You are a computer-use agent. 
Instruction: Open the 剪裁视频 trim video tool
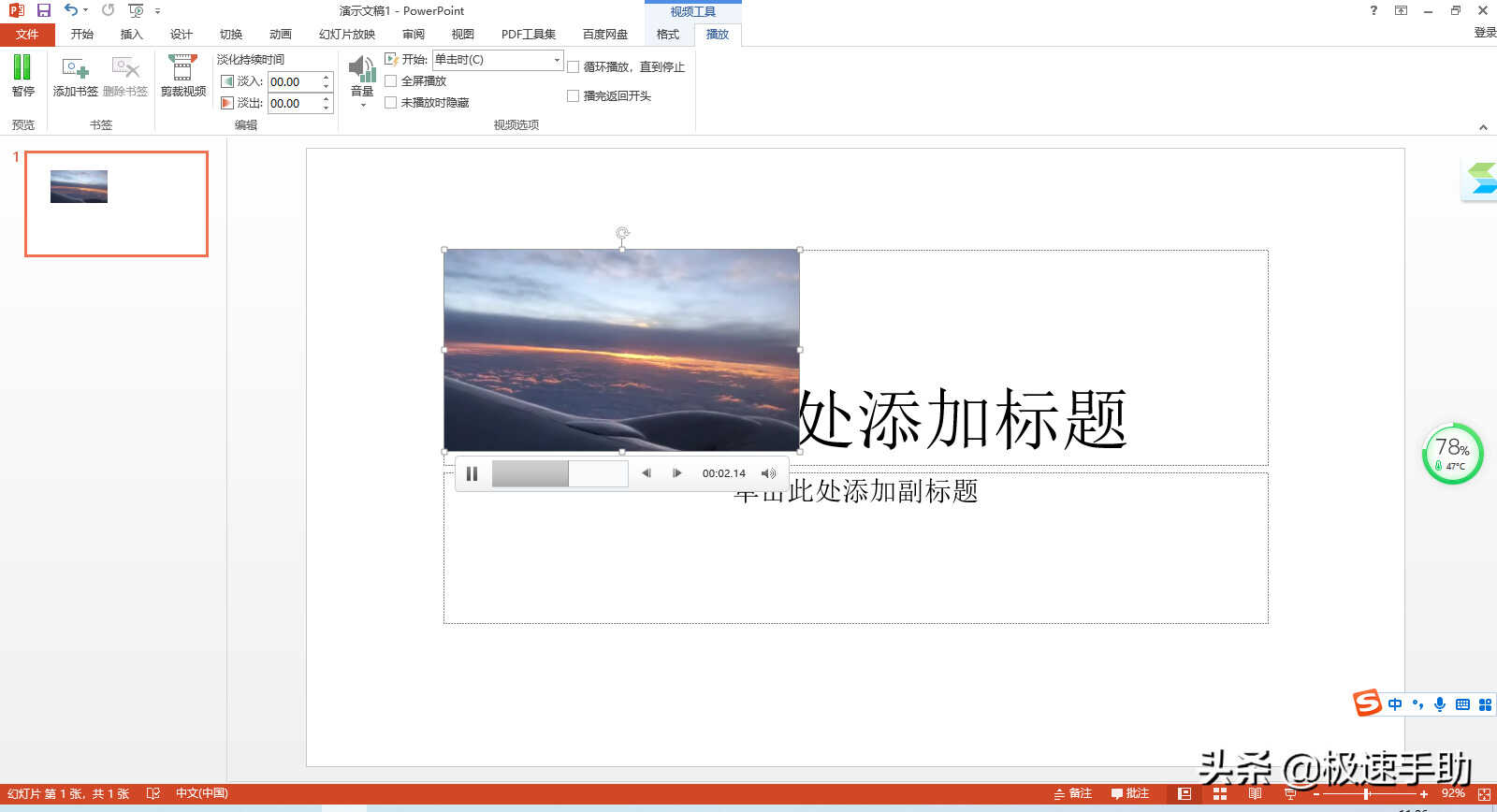(x=182, y=69)
